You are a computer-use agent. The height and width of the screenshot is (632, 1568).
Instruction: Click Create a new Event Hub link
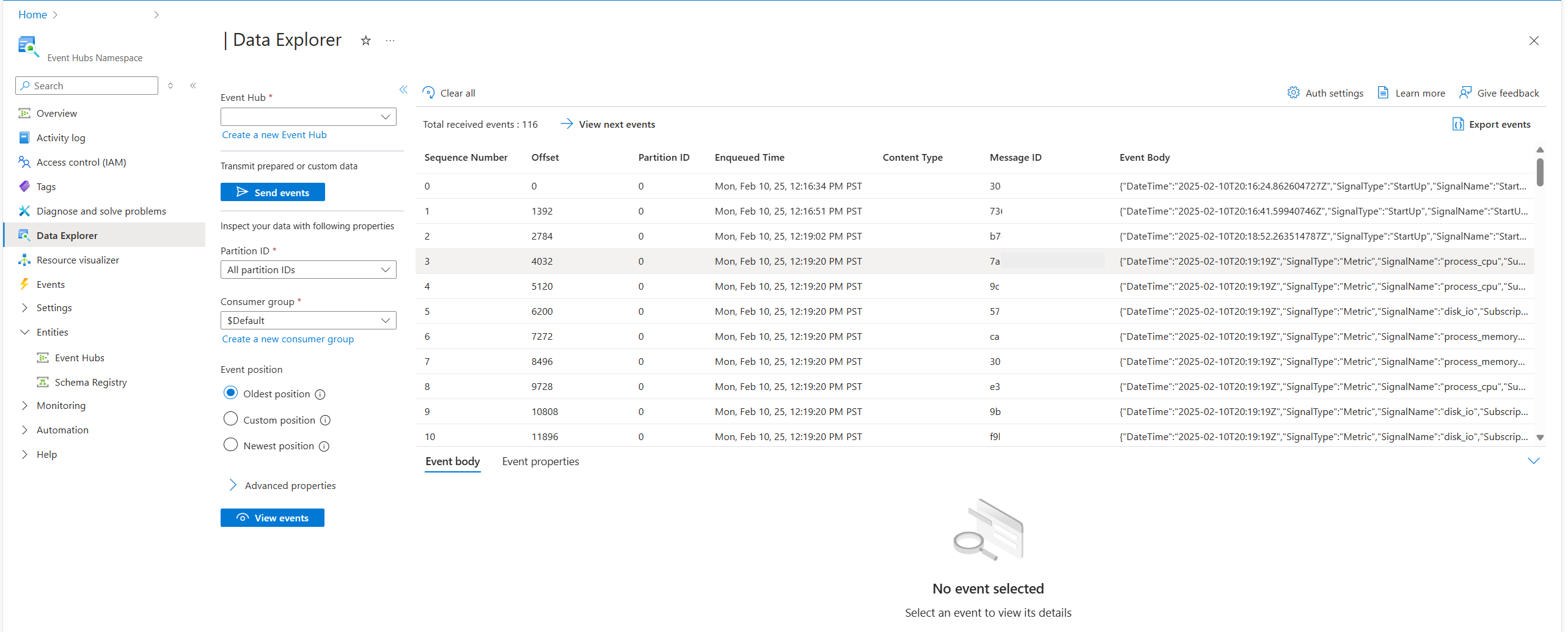[x=274, y=134]
